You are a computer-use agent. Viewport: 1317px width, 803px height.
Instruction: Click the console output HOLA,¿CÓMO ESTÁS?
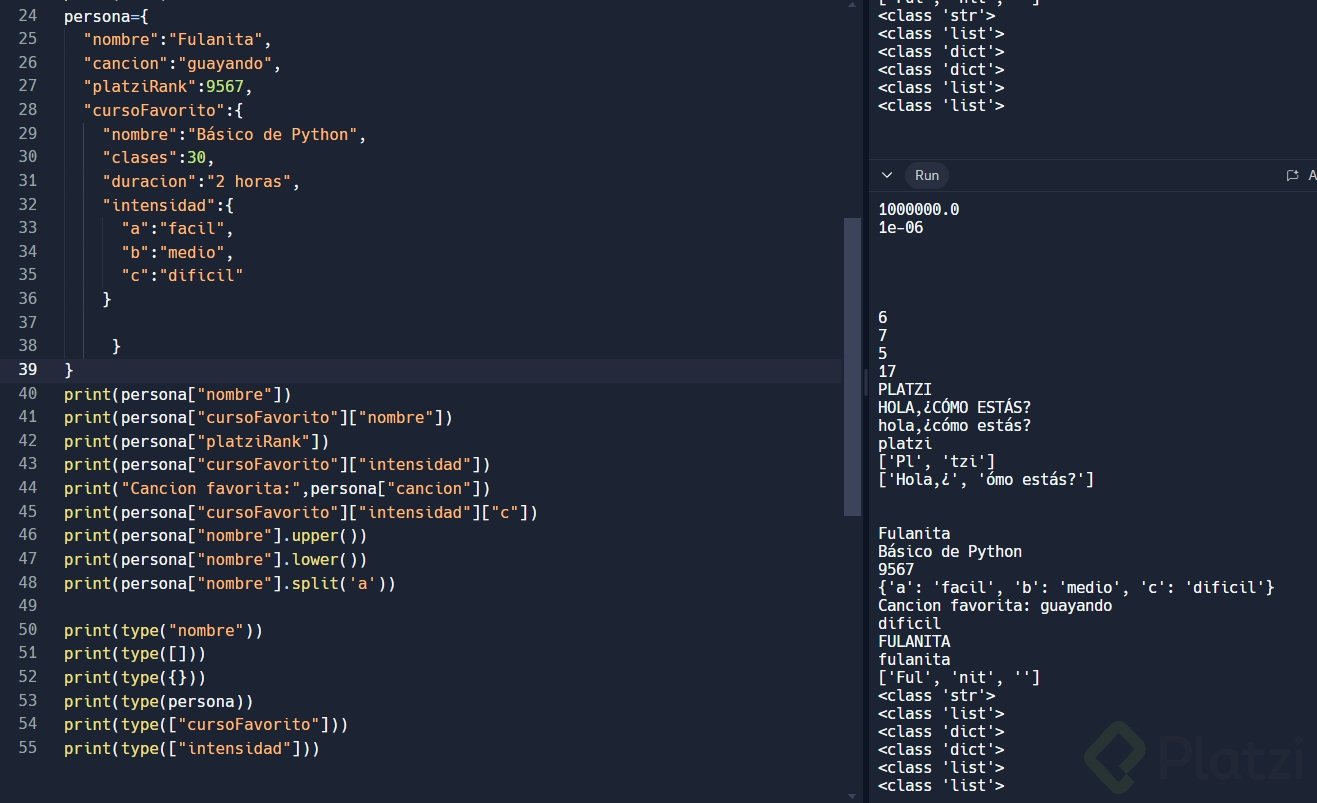coord(955,408)
